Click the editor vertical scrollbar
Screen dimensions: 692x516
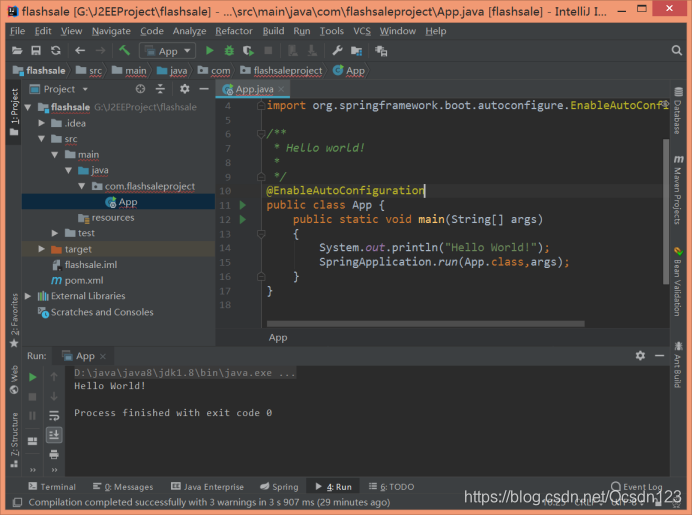[666, 212]
